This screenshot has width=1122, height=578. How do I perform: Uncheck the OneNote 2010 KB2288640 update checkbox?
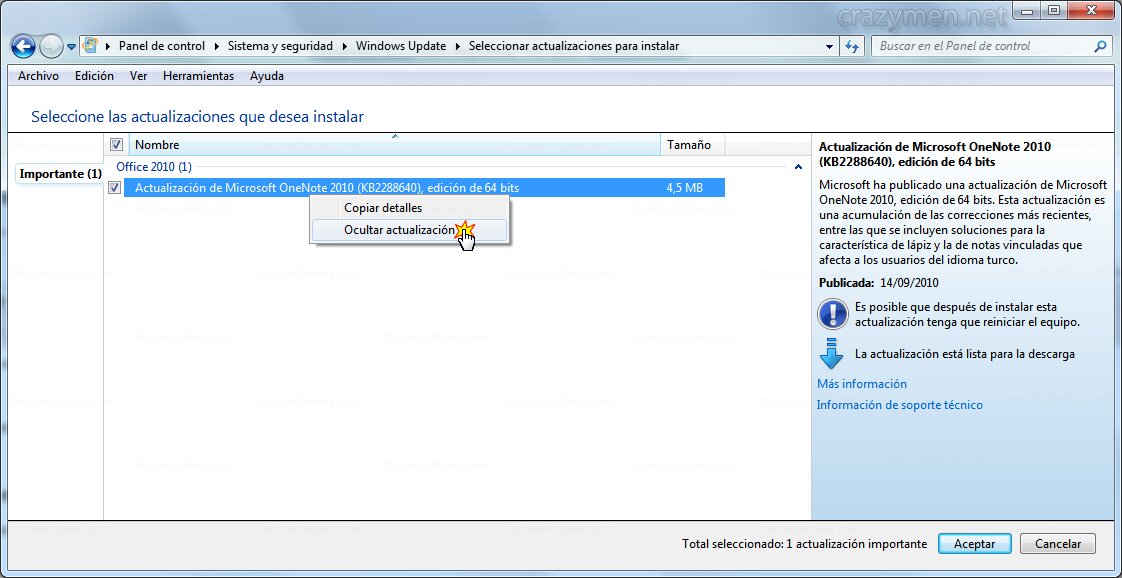click(x=114, y=187)
